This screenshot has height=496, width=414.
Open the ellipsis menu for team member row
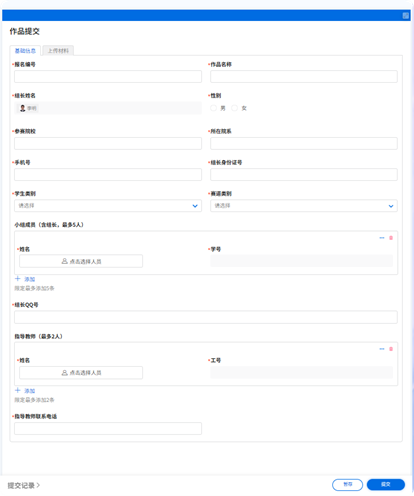coord(382,238)
